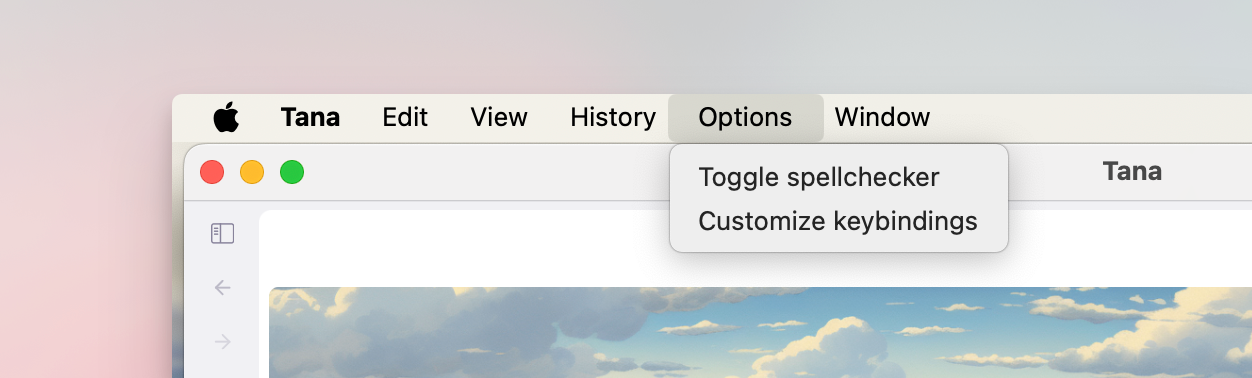This screenshot has width=1252, height=378.
Task: Open the Edit menu
Action: click(405, 117)
